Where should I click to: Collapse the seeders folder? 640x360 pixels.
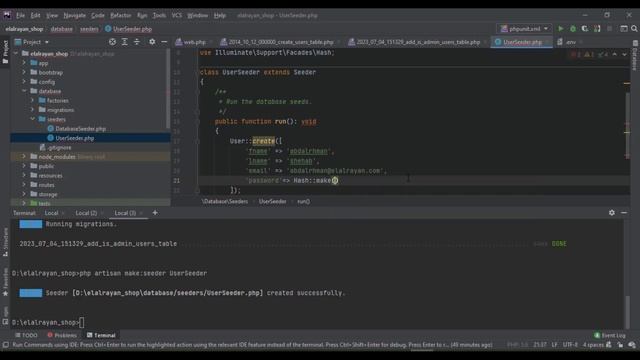(33, 119)
